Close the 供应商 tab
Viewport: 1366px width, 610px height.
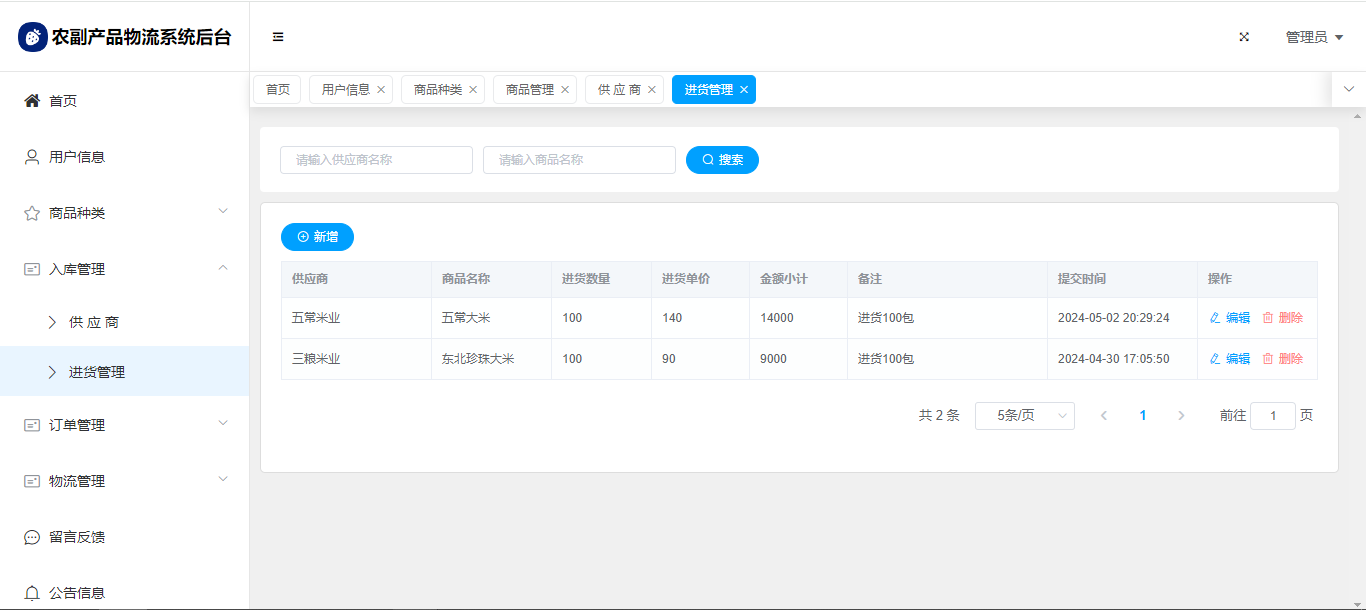point(652,90)
